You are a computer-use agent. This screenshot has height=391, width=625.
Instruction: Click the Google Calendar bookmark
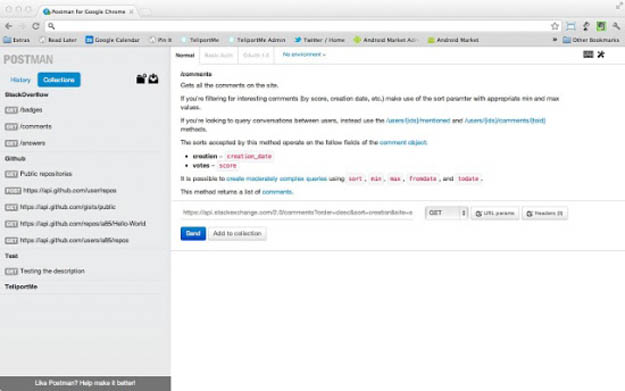coord(113,40)
